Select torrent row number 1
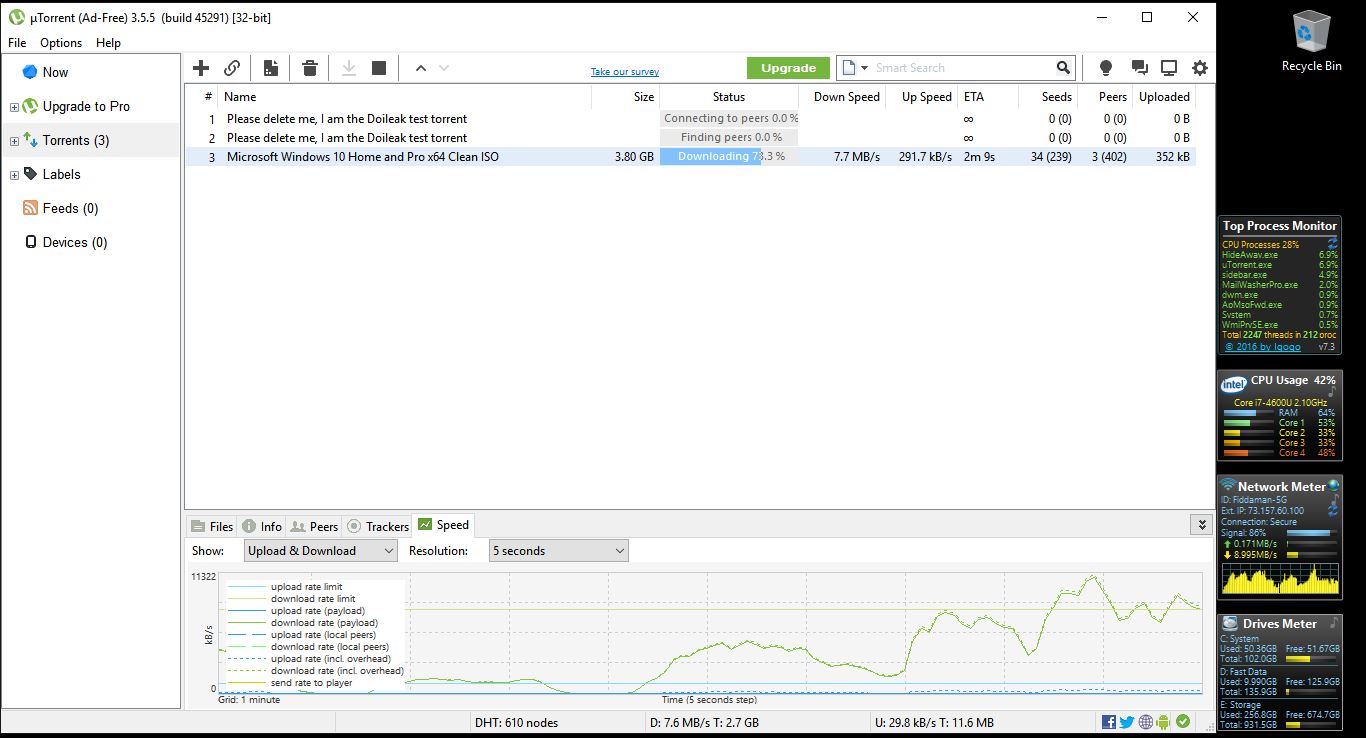 click(x=690, y=119)
